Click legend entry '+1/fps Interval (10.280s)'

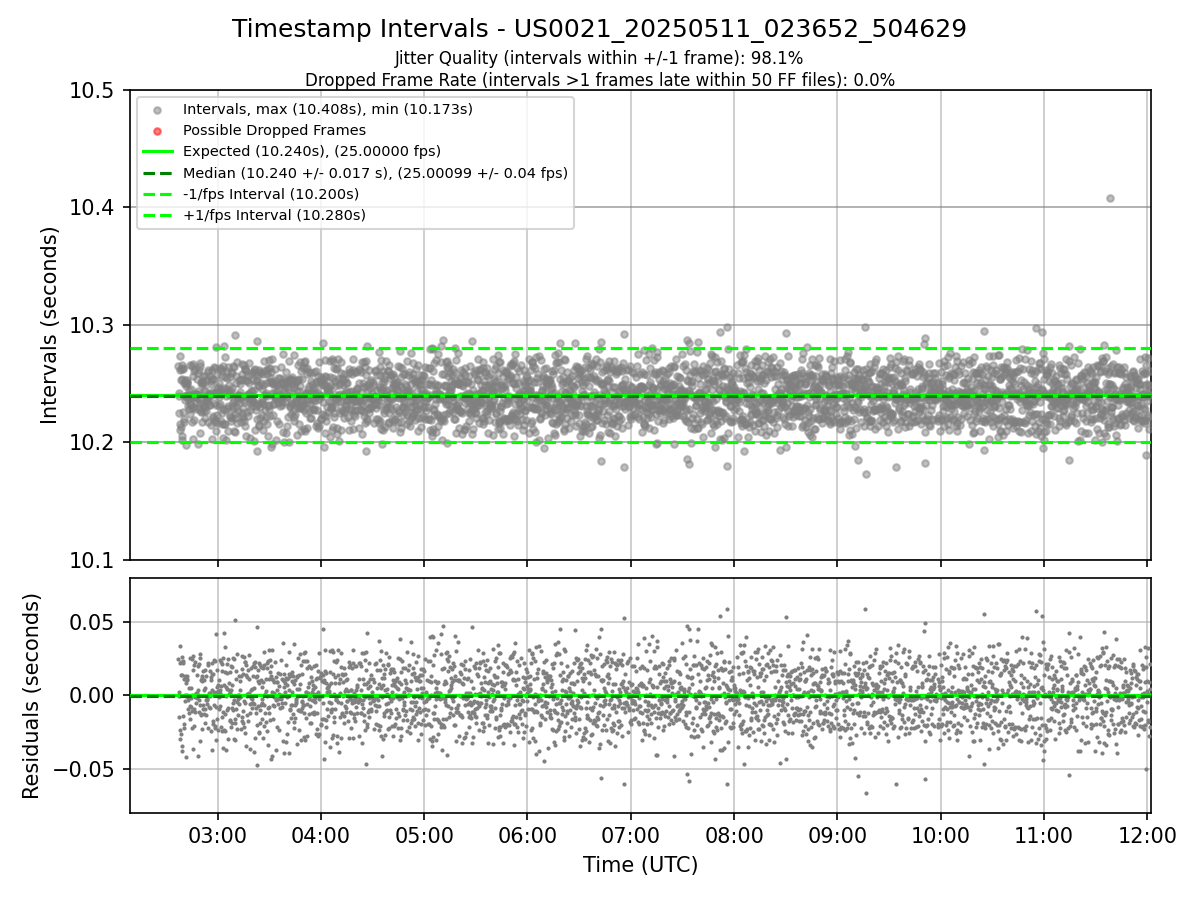pyautogui.click(x=274, y=215)
